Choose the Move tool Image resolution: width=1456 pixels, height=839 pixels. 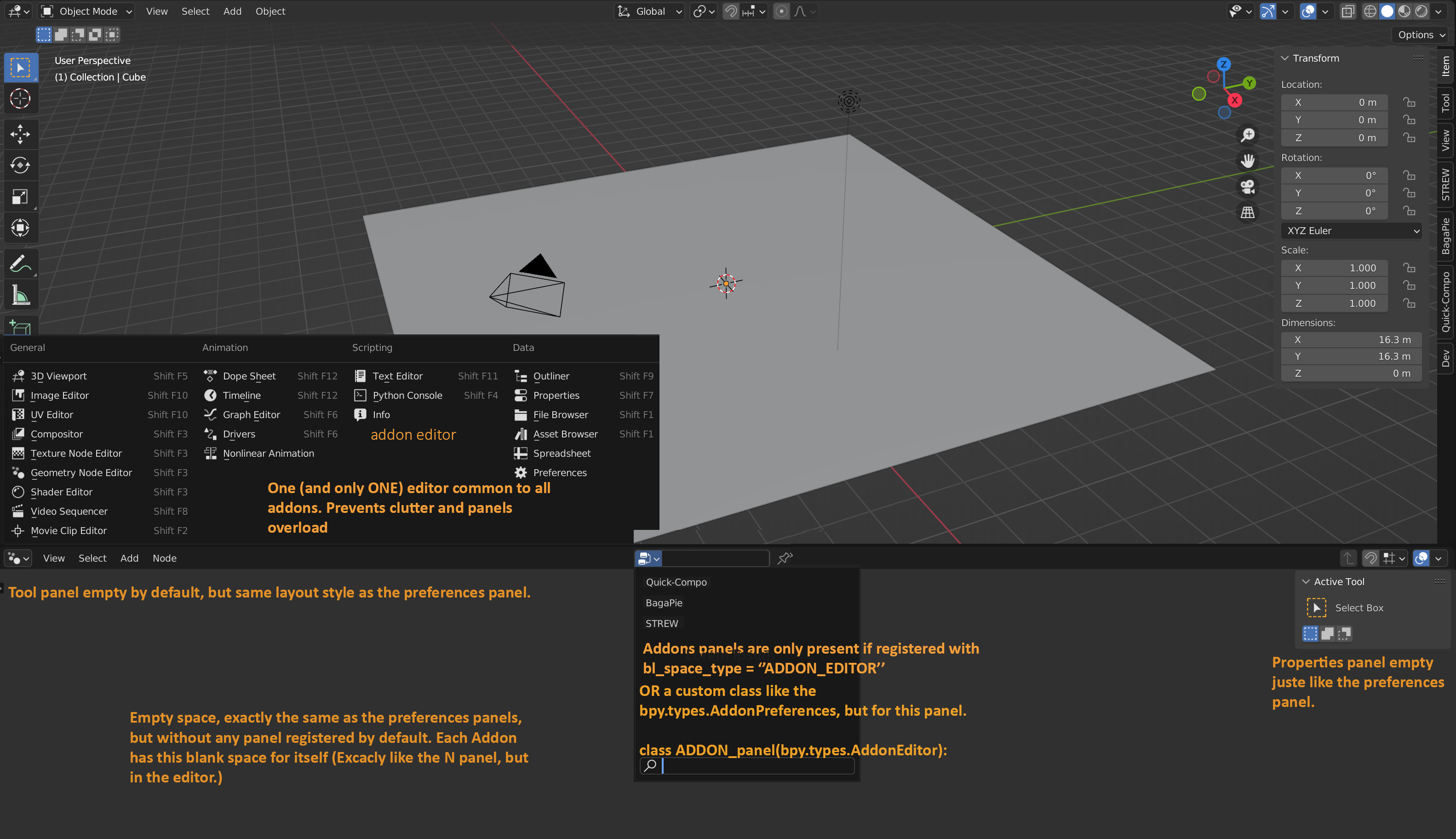[x=21, y=134]
